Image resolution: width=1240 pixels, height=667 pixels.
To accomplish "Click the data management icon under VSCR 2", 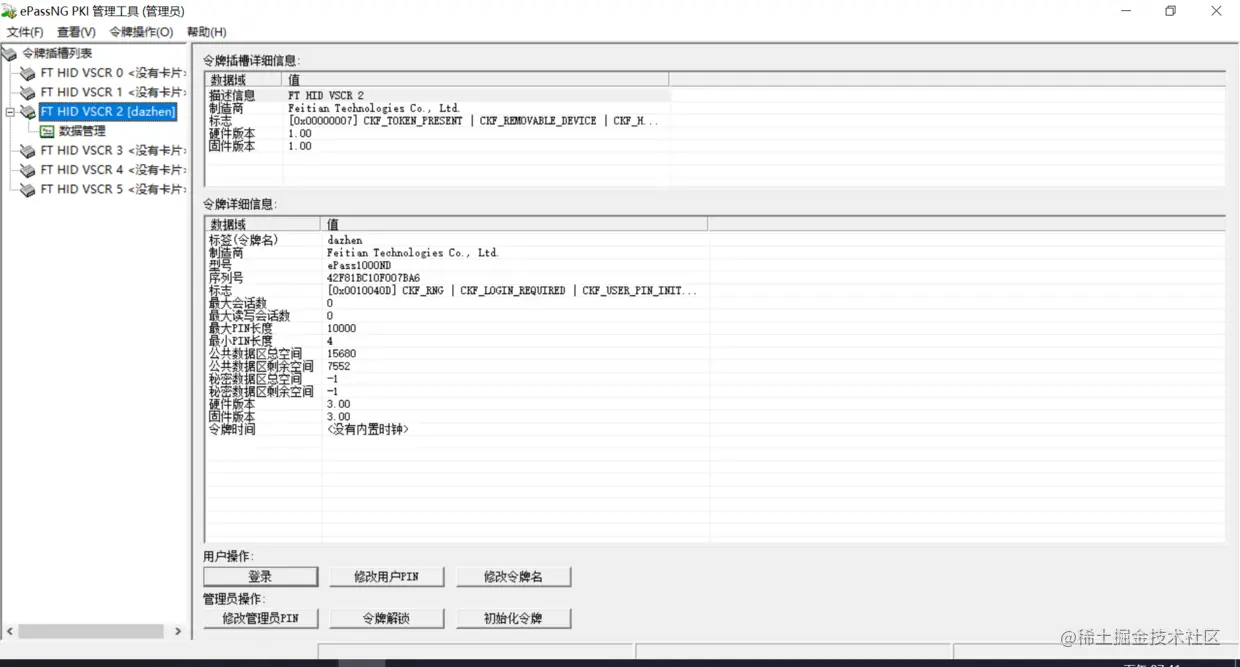I will point(47,131).
